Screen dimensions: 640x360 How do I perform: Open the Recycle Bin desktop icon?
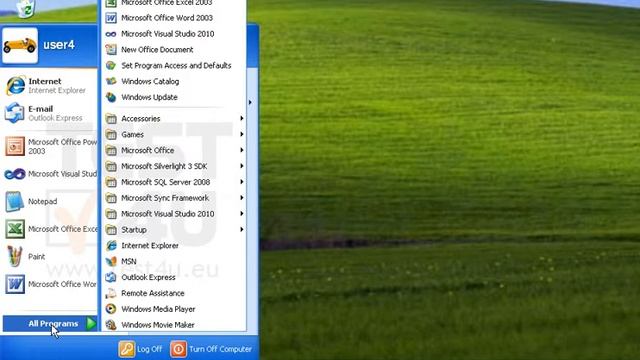26,9
